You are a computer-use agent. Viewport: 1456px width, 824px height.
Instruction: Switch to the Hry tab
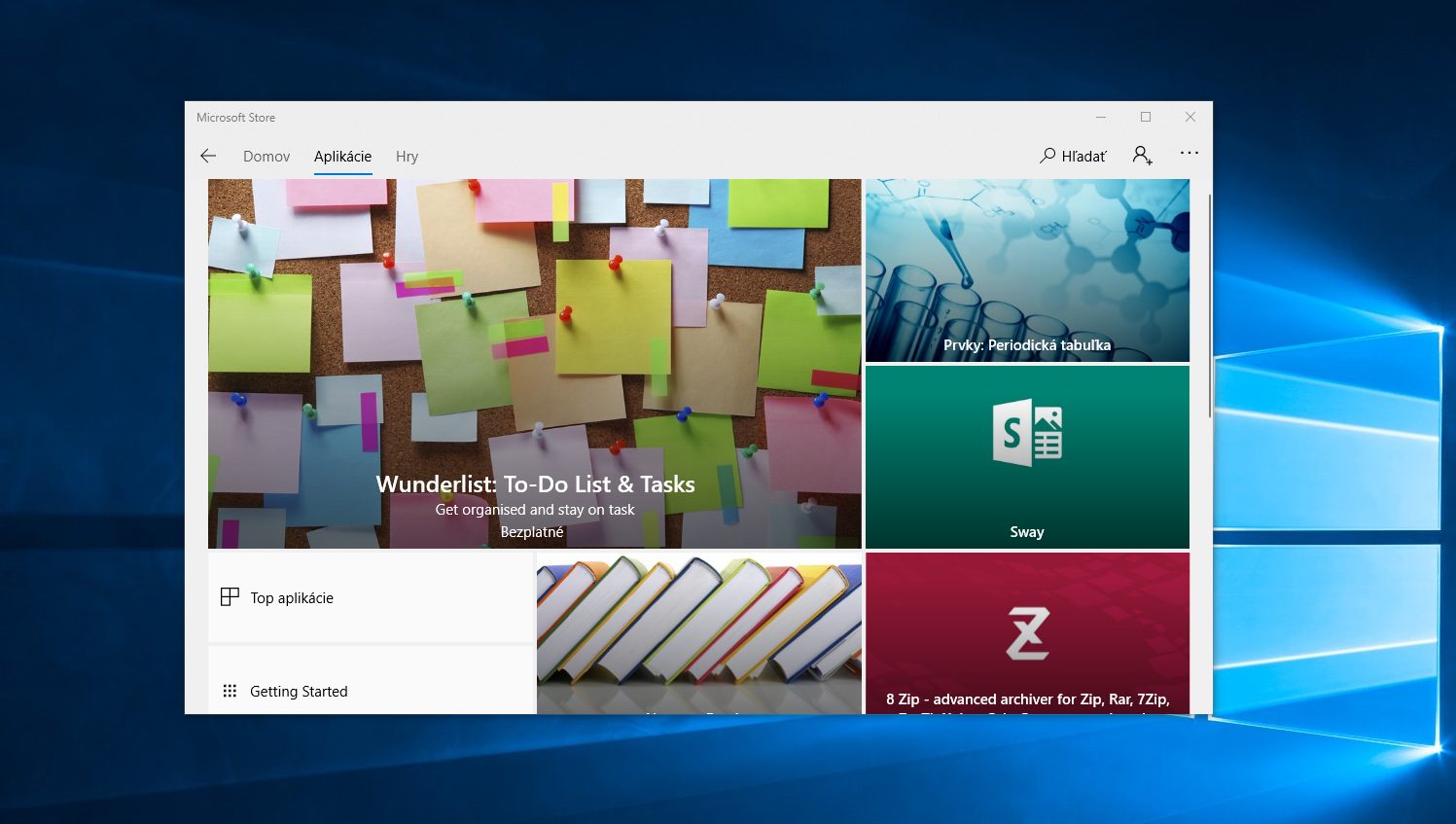tap(407, 156)
